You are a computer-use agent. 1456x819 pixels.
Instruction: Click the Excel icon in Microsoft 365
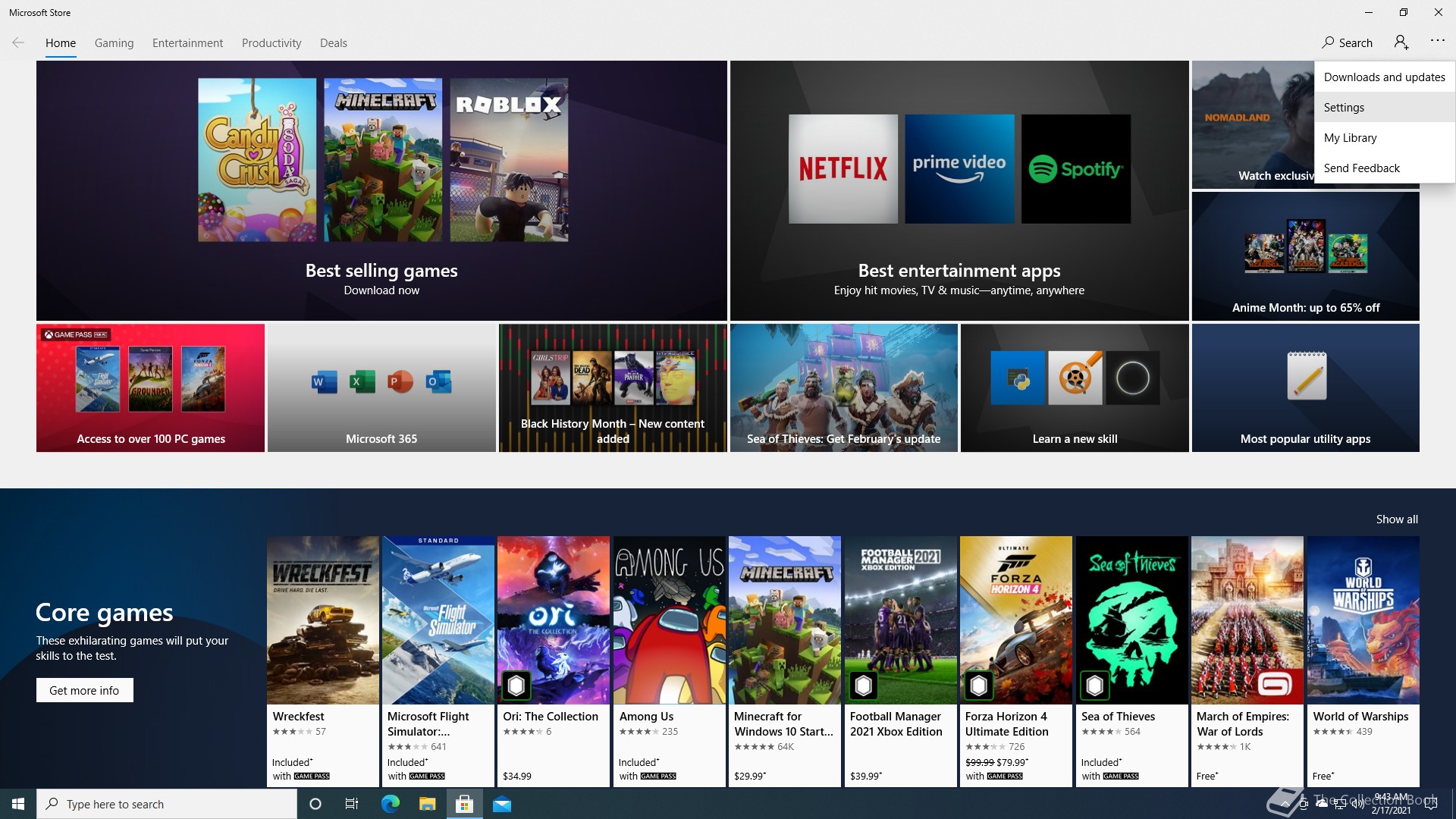(362, 381)
